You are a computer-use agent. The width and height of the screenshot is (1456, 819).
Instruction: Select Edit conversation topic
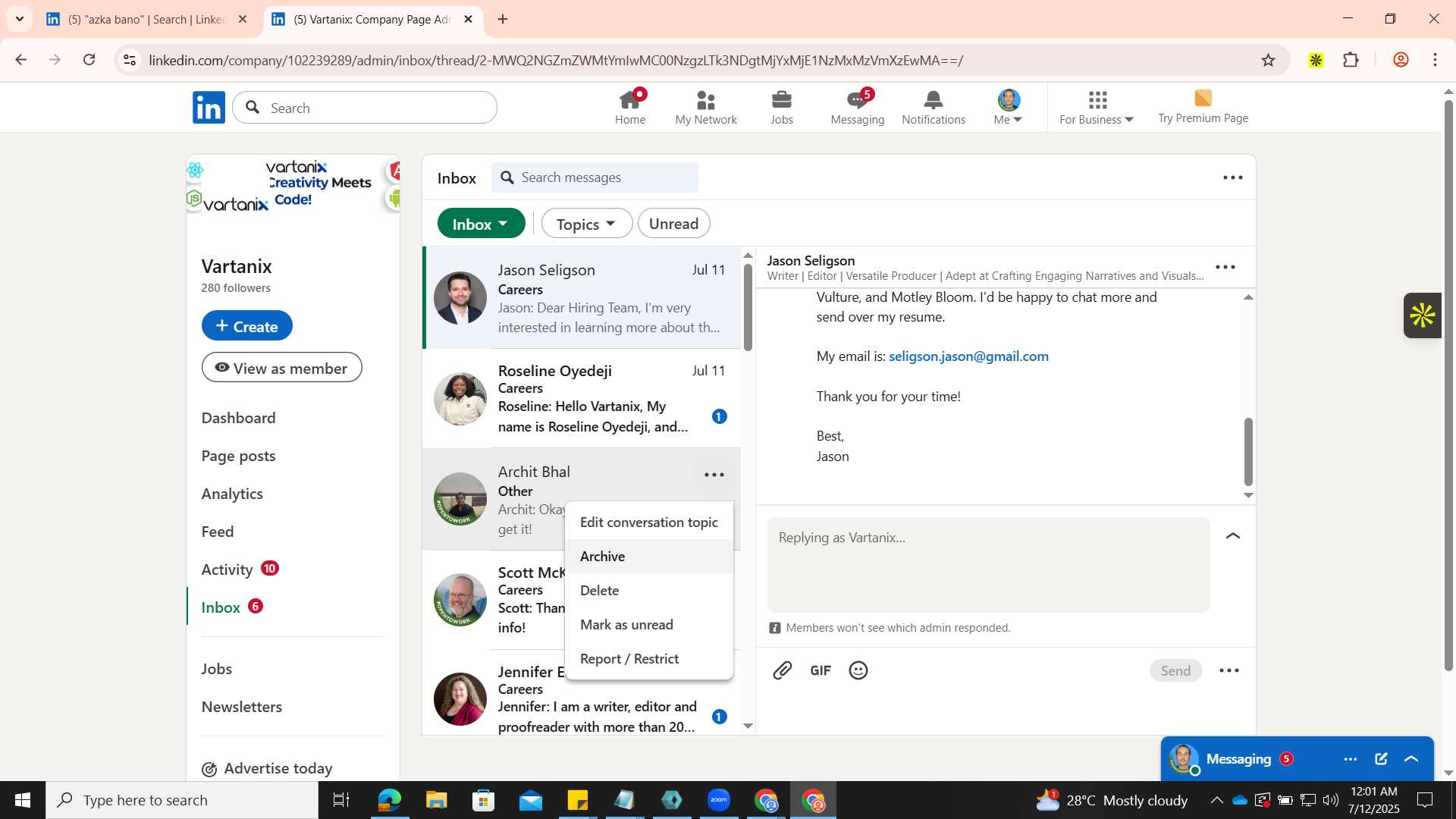[x=649, y=522]
